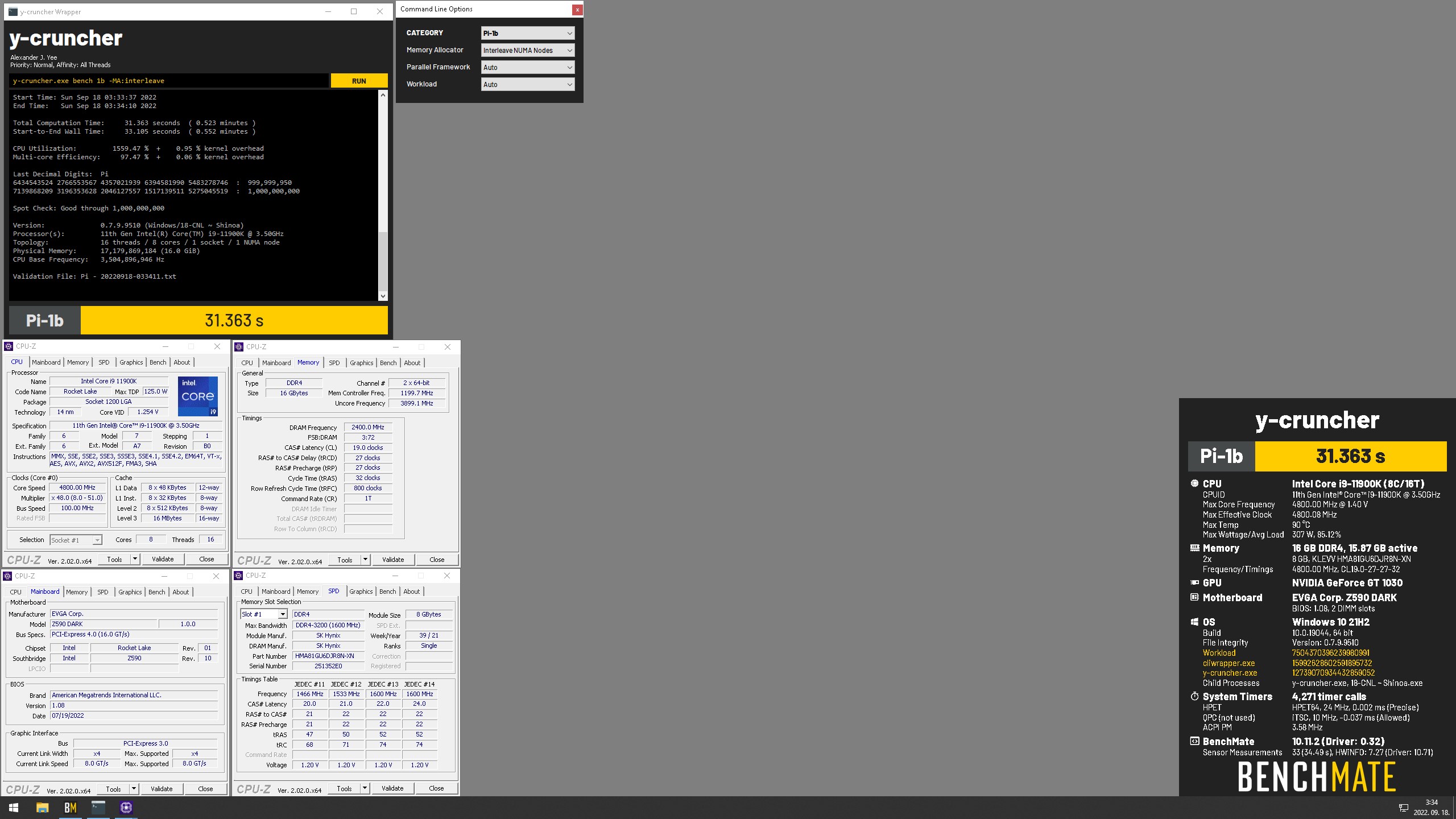Open the CATEGORY dropdown showing Pi-1b
Screen dimensions: 1456x819
pos(527,33)
